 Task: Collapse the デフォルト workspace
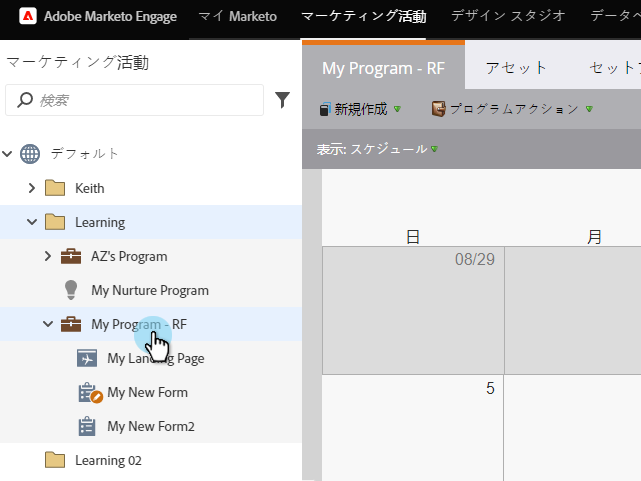pyautogui.click(x=7, y=154)
